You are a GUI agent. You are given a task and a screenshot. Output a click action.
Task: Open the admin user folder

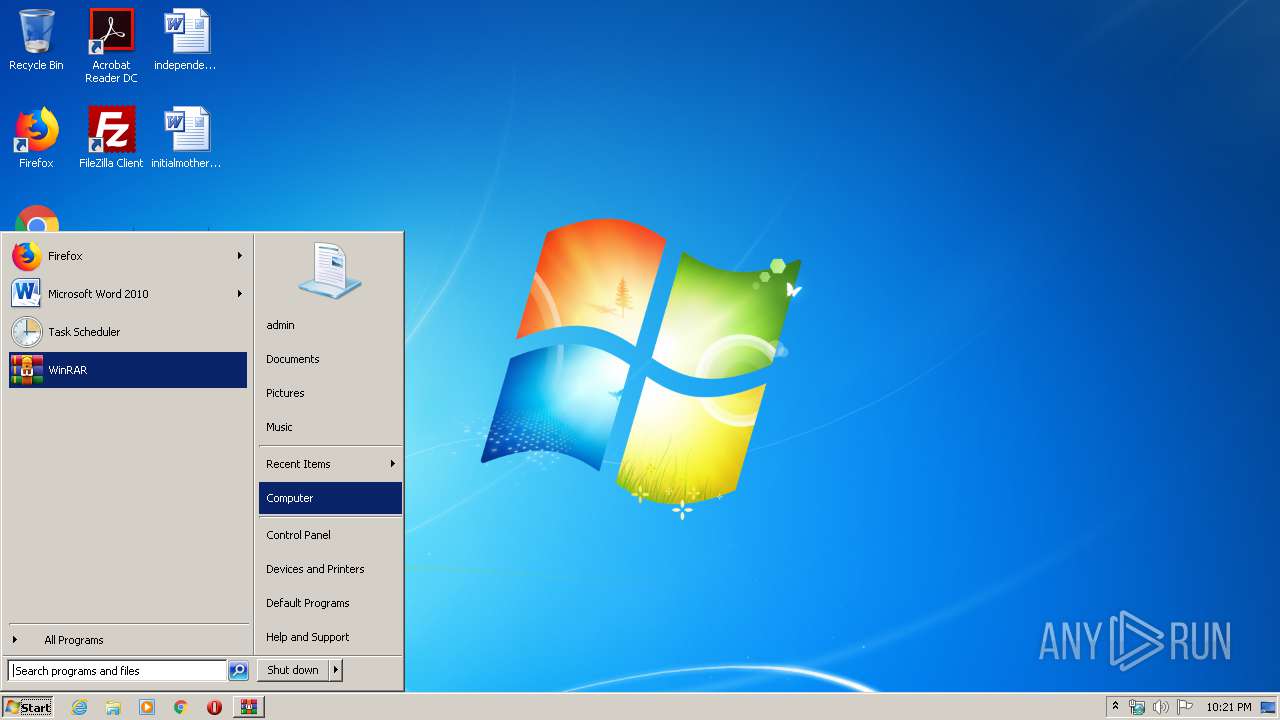point(330,325)
